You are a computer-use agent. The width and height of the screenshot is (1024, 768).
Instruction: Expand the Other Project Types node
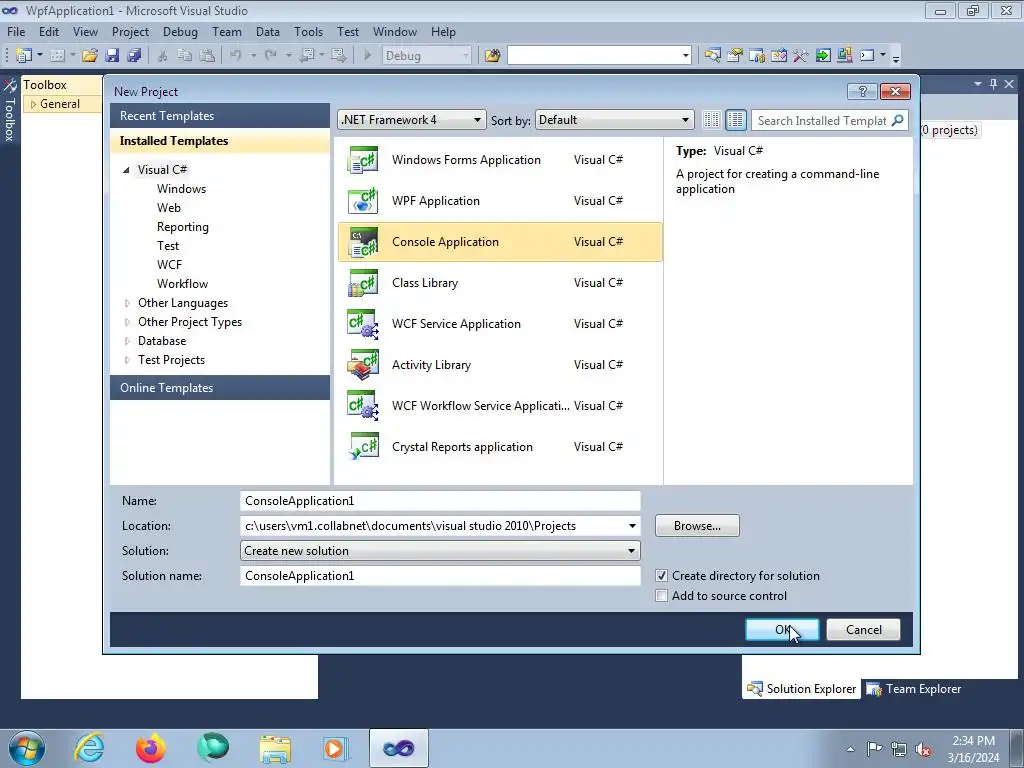127,322
